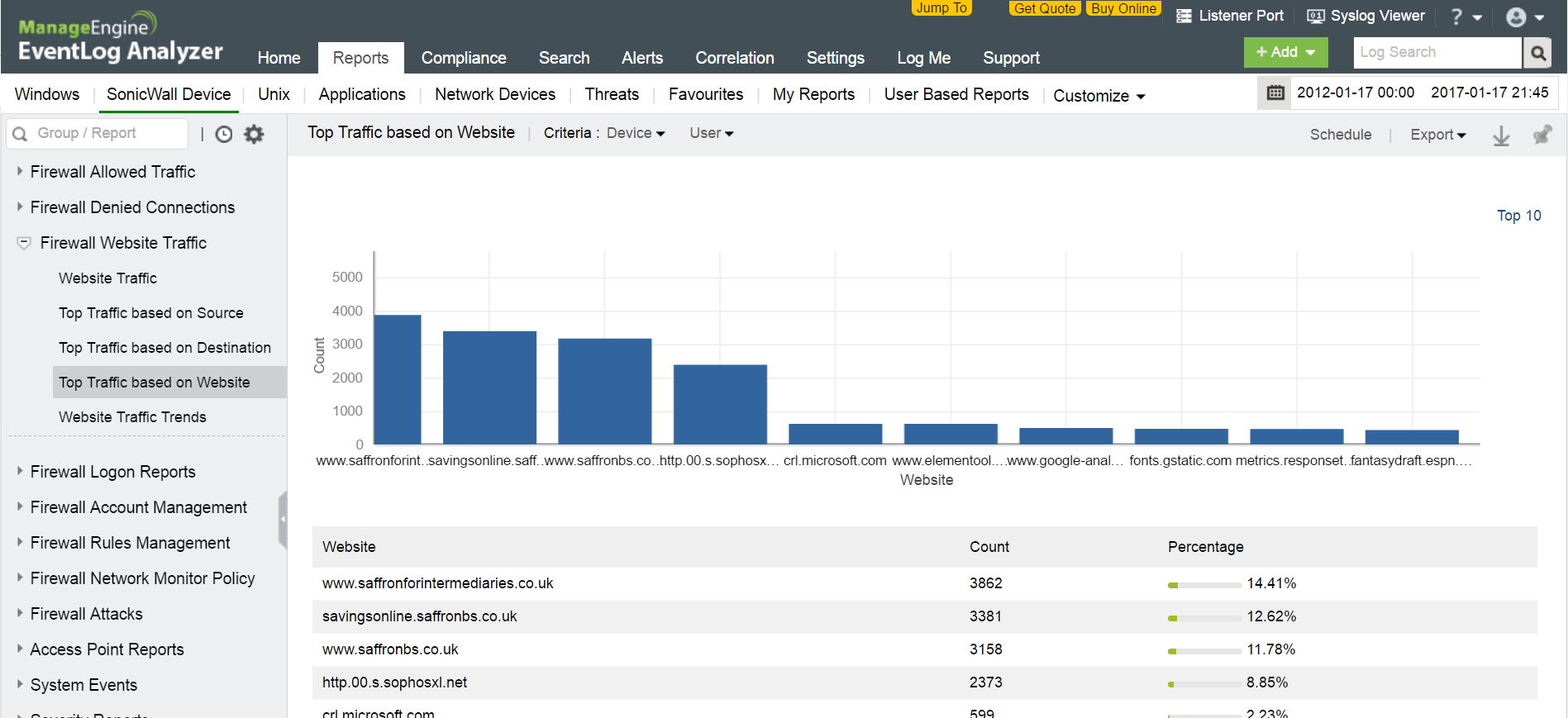Open the Device criteria dropdown
1568x718 pixels.
point(636,133)
